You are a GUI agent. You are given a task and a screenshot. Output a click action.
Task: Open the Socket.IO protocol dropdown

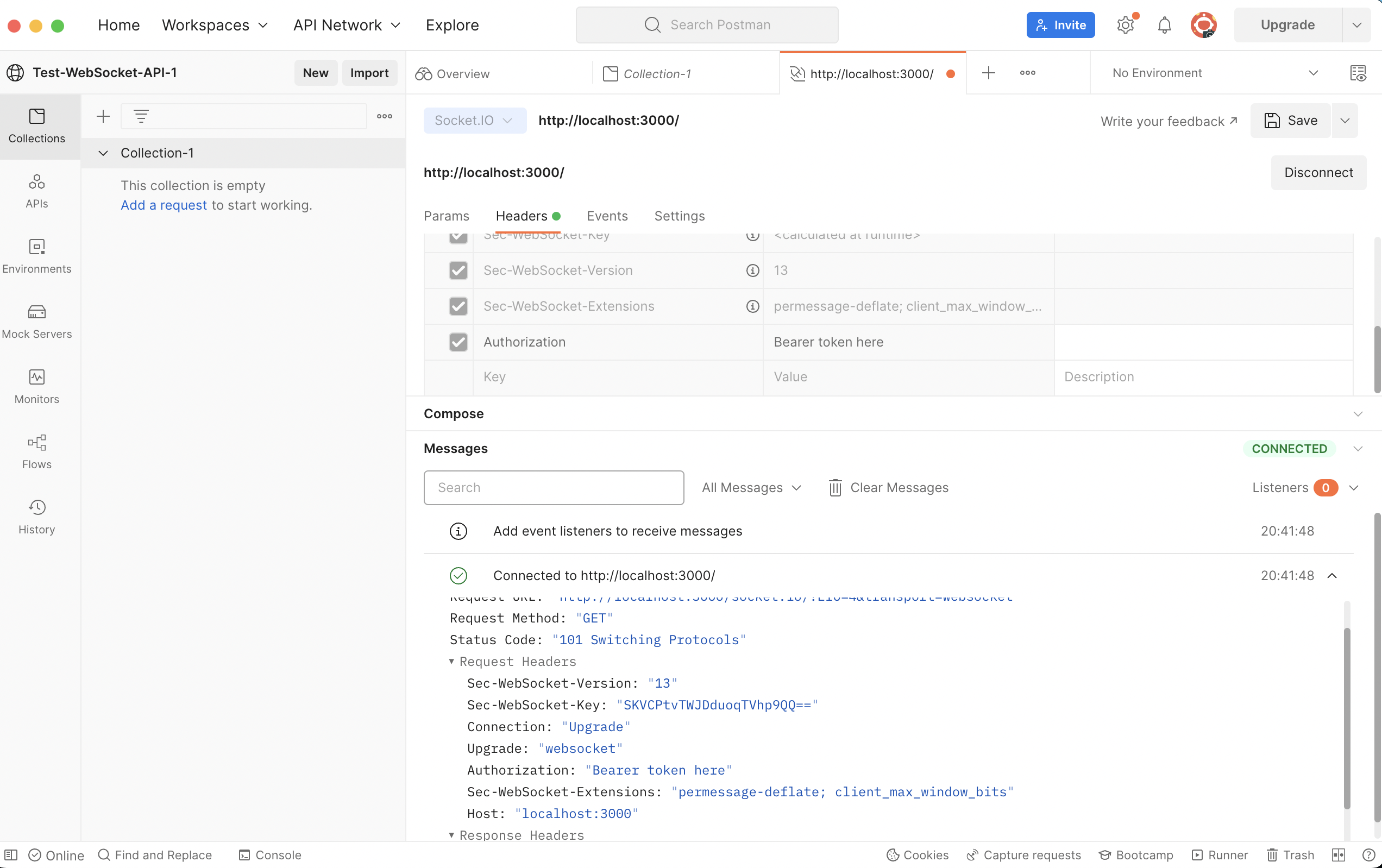pos(474,121)
